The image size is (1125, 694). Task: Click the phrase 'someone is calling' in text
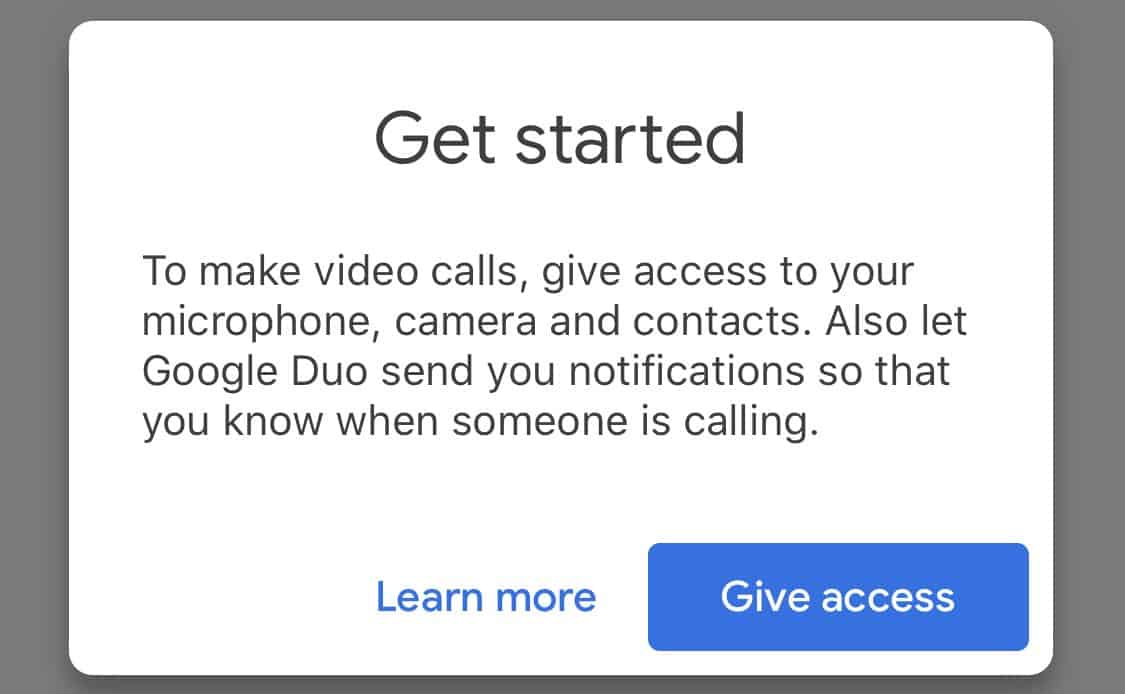(x=635, y=422)
